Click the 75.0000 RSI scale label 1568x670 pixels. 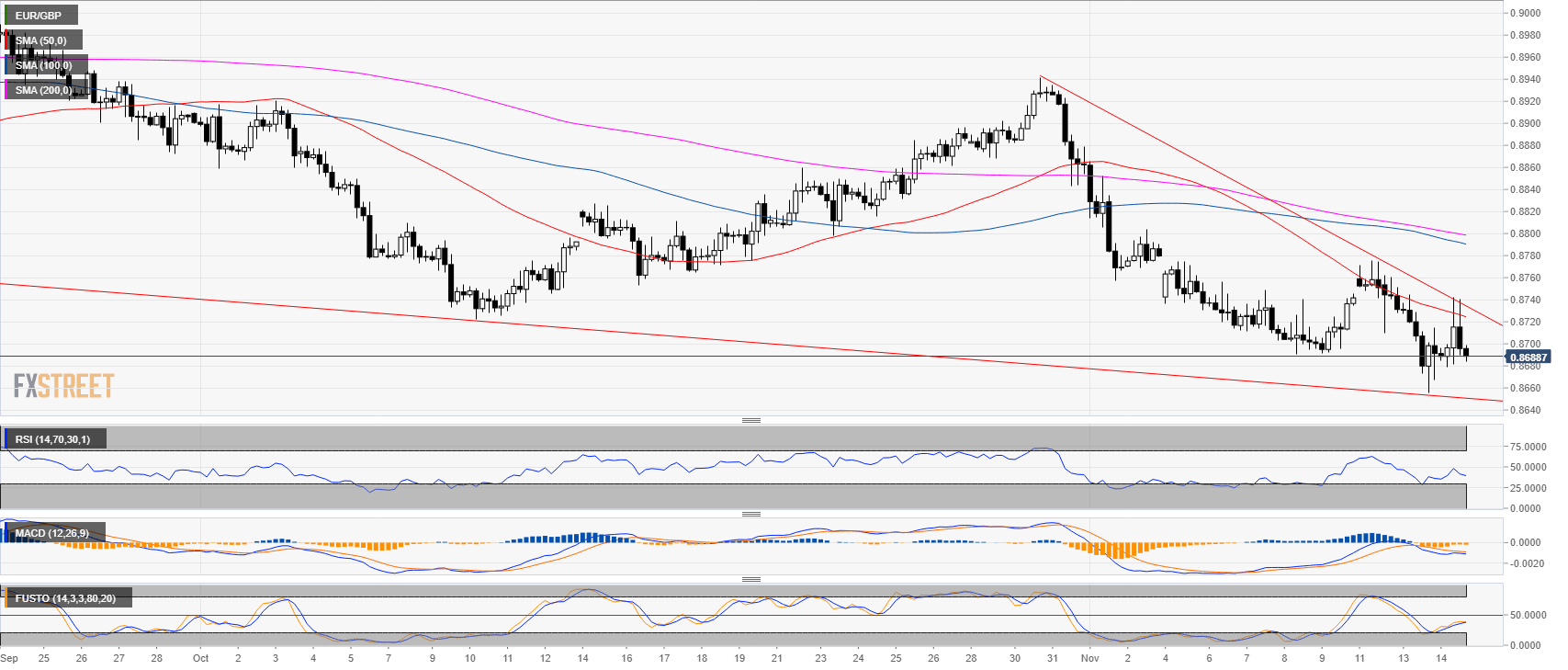pyautogui.click(x=1528, y=447)
